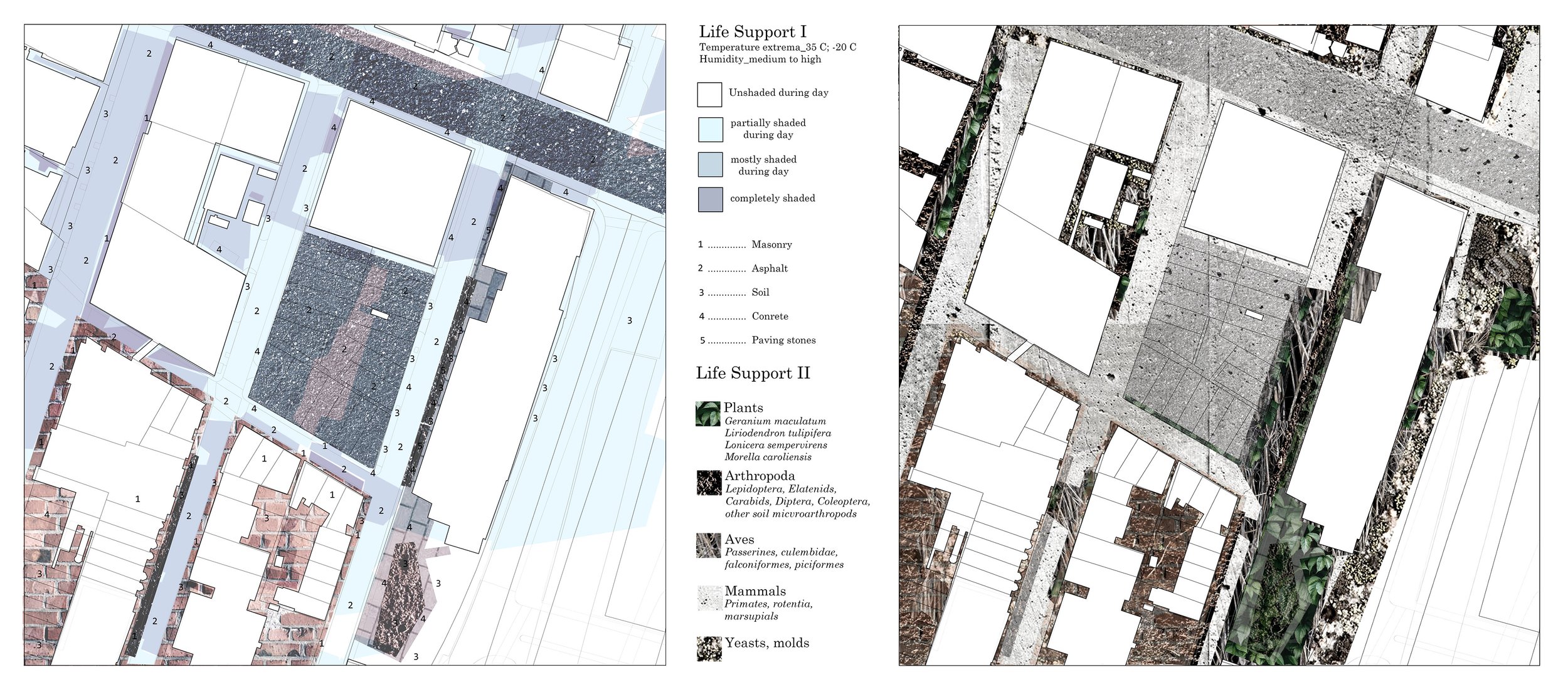Click the partially shaded light blue swatch
The height and width of the screenshot is (692, 1568).
pos(710,129)
